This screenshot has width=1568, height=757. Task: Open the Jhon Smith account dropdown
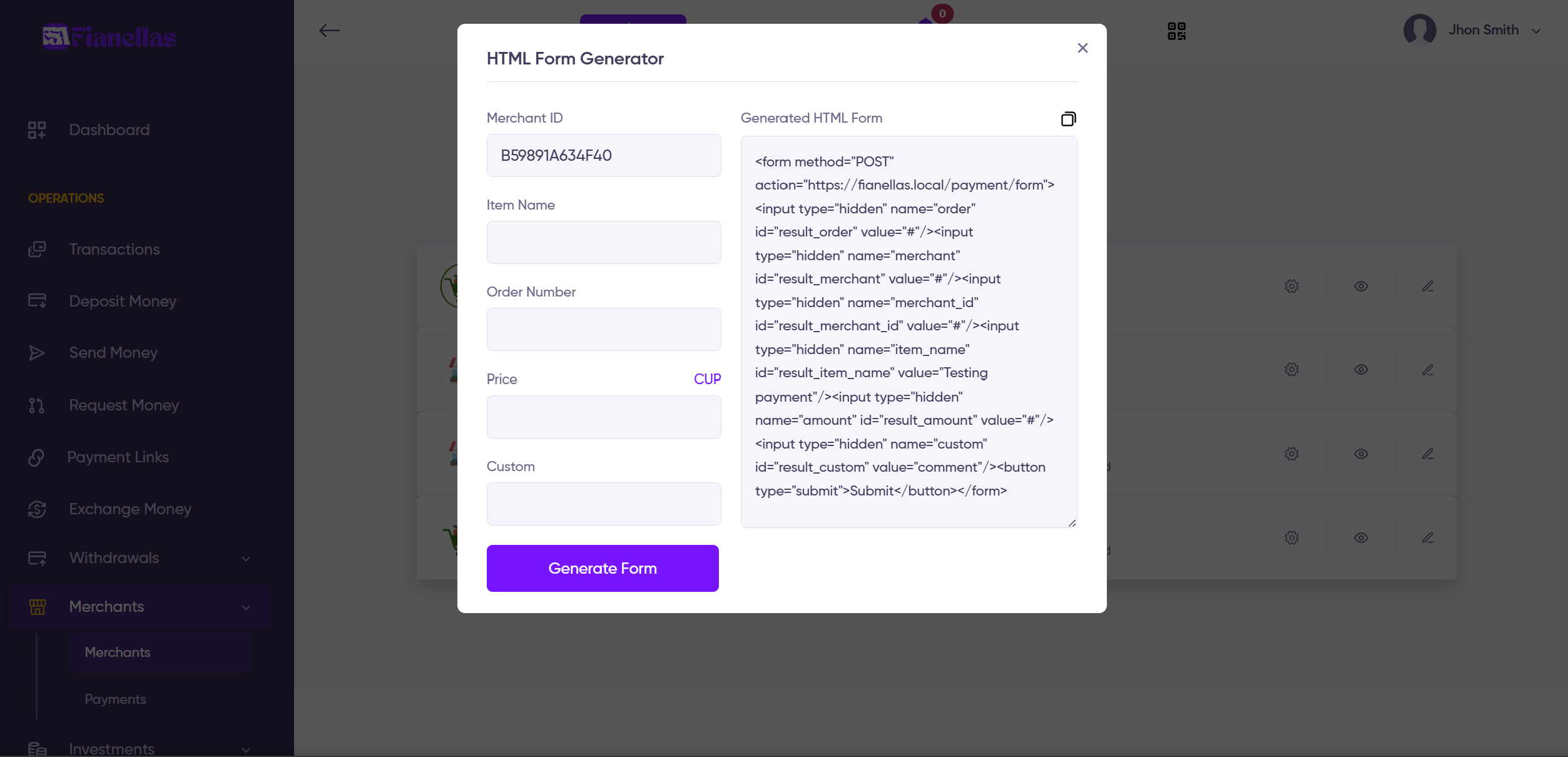[1472, 31]
